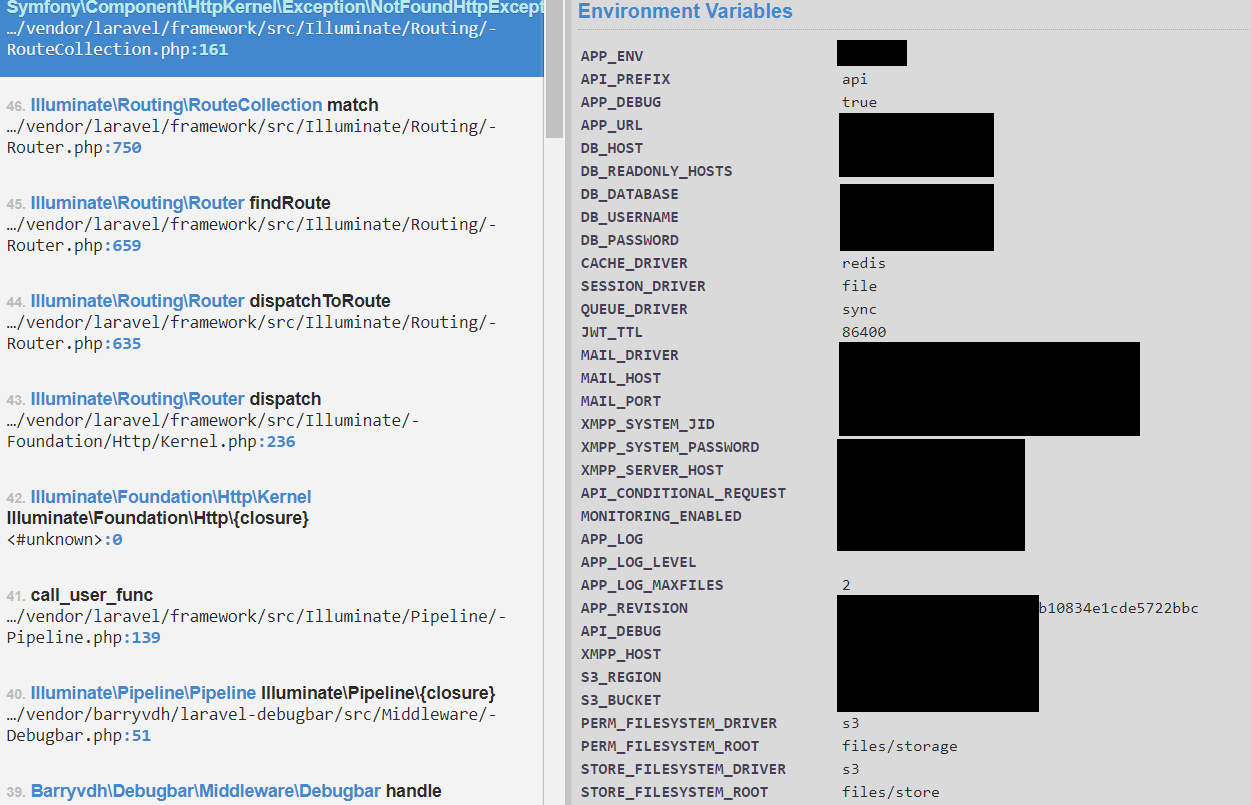Viewport: 1251px width, 805px height.
Task: Select the DB_READONLY_HOSTS variable name
Action: coord(657,171)
